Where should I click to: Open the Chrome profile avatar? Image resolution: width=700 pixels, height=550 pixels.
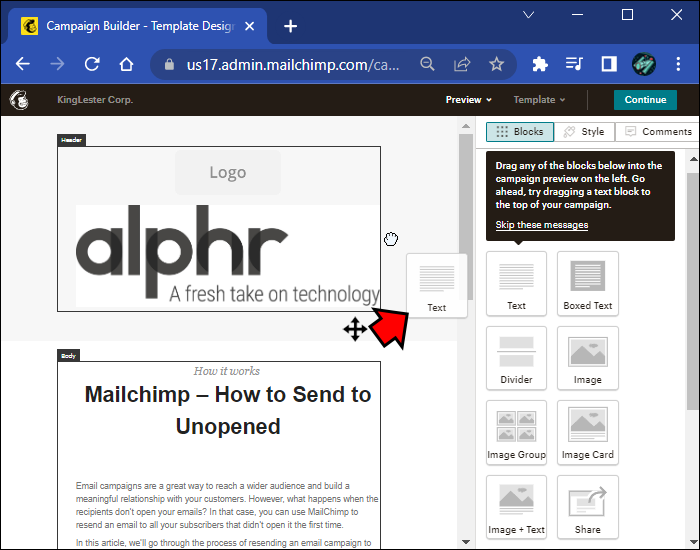644,64
